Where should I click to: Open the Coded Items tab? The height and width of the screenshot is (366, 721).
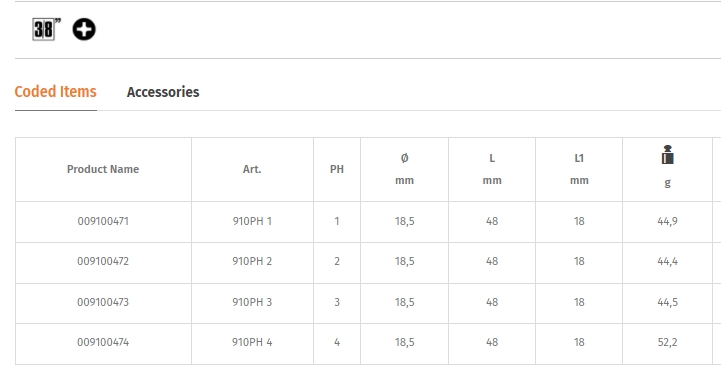coord(56,92)
